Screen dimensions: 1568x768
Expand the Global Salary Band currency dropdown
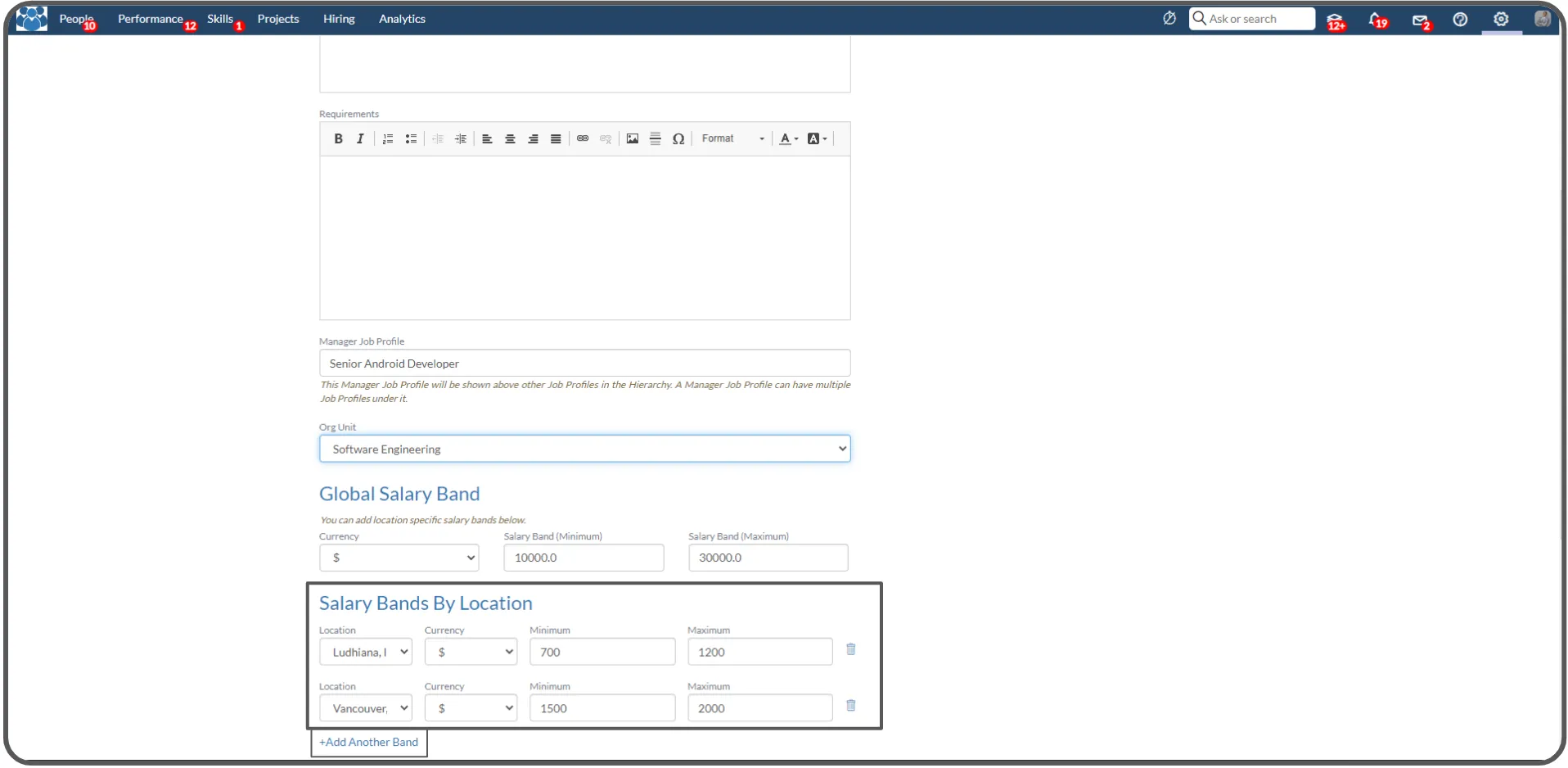coord(399,558)
